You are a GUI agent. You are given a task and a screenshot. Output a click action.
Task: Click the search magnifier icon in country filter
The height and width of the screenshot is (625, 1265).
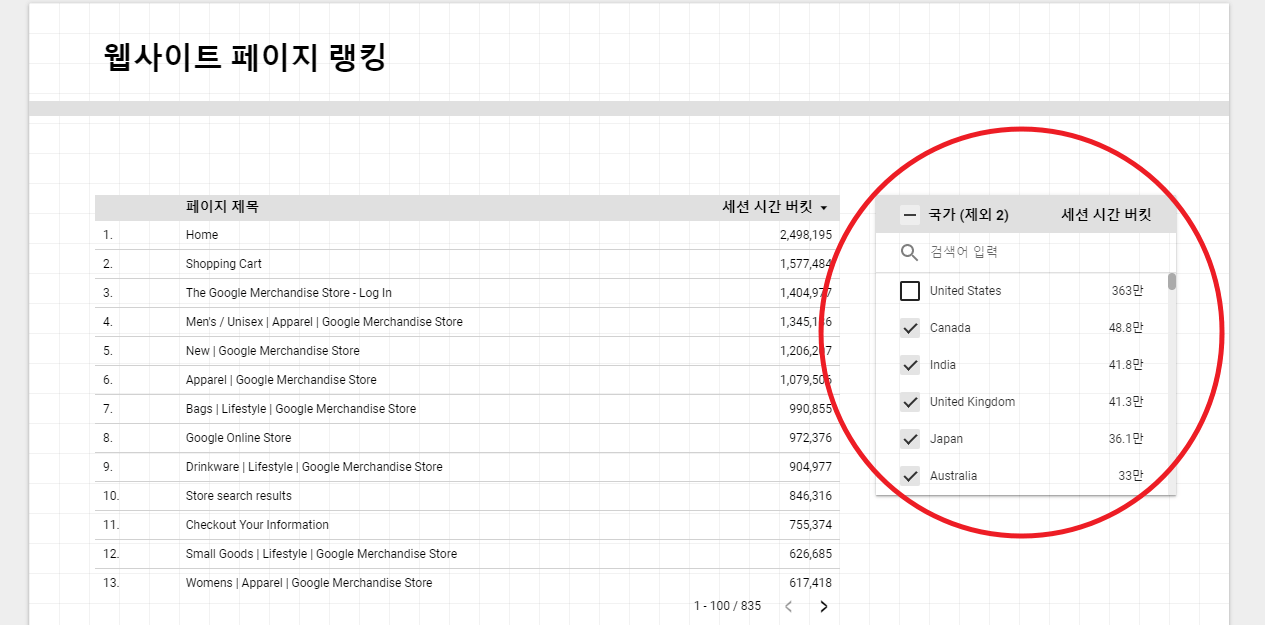coord(909,252)
